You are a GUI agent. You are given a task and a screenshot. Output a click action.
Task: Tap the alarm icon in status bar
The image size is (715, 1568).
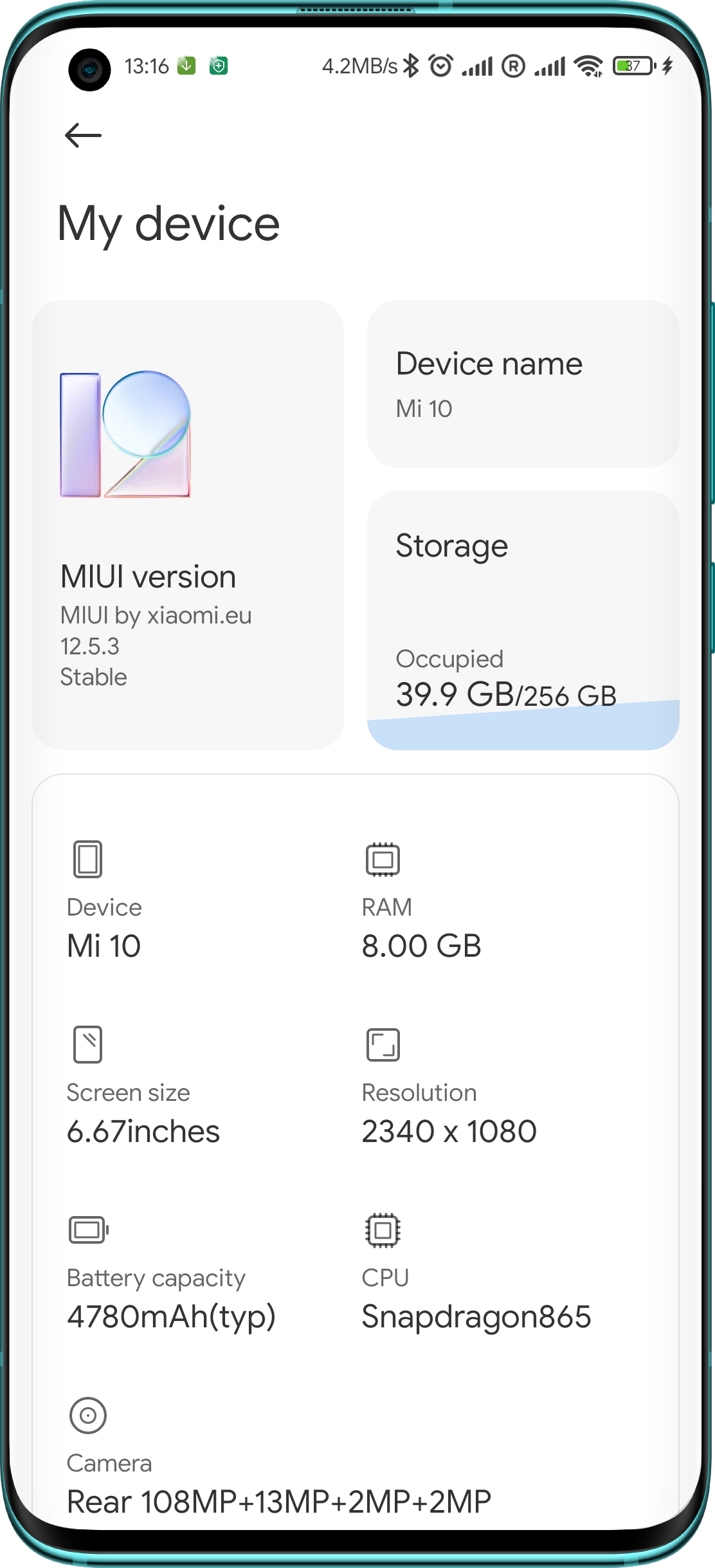pos(440,66)
